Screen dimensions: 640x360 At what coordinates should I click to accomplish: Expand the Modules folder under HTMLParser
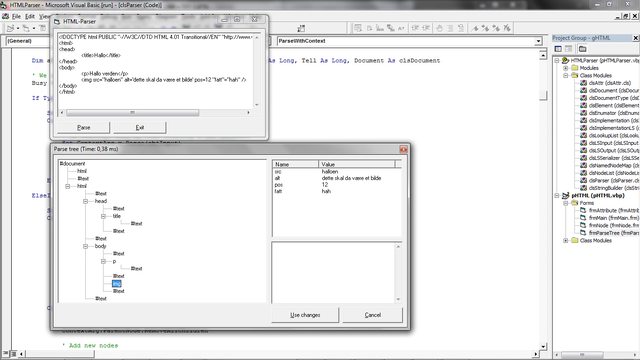click(x=566, y=68)
